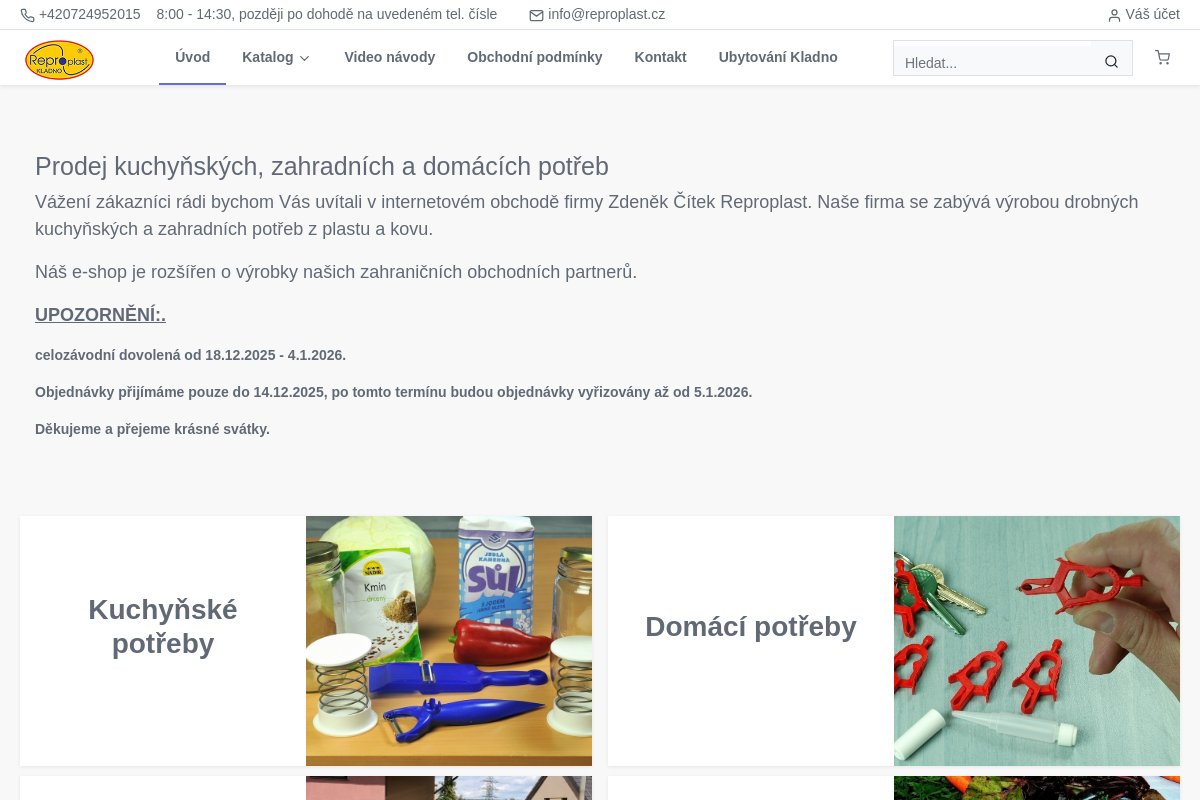Click the user icon for Váš účet
This screenshot has width=1200, height=800.
tap(1114, 14)
